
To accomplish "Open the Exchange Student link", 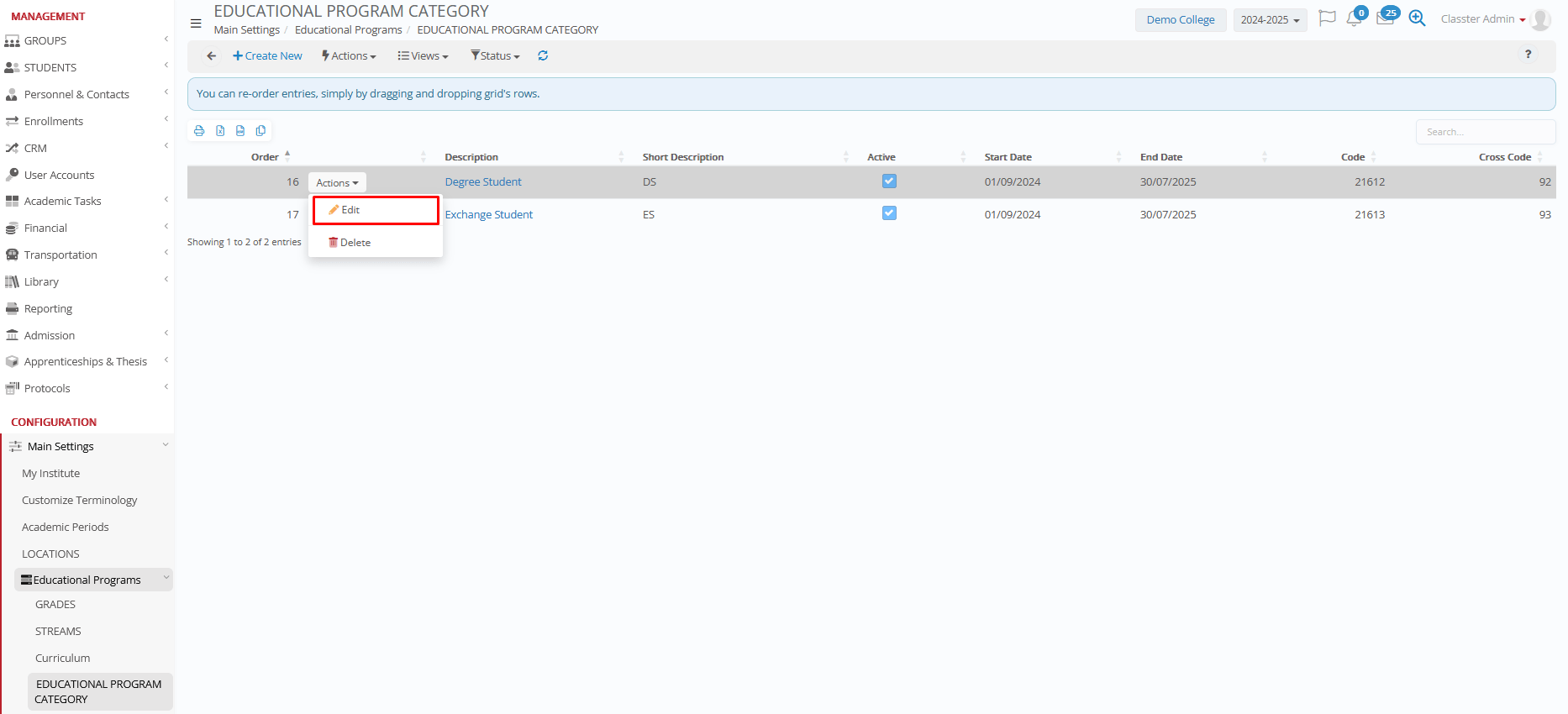I will coord(488,215).
